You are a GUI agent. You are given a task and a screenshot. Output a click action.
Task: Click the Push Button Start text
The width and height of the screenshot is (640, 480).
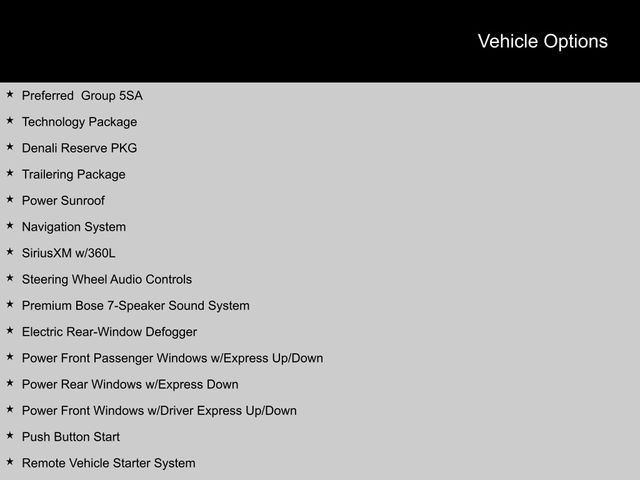pyautogui.click(x=70, y=437)
